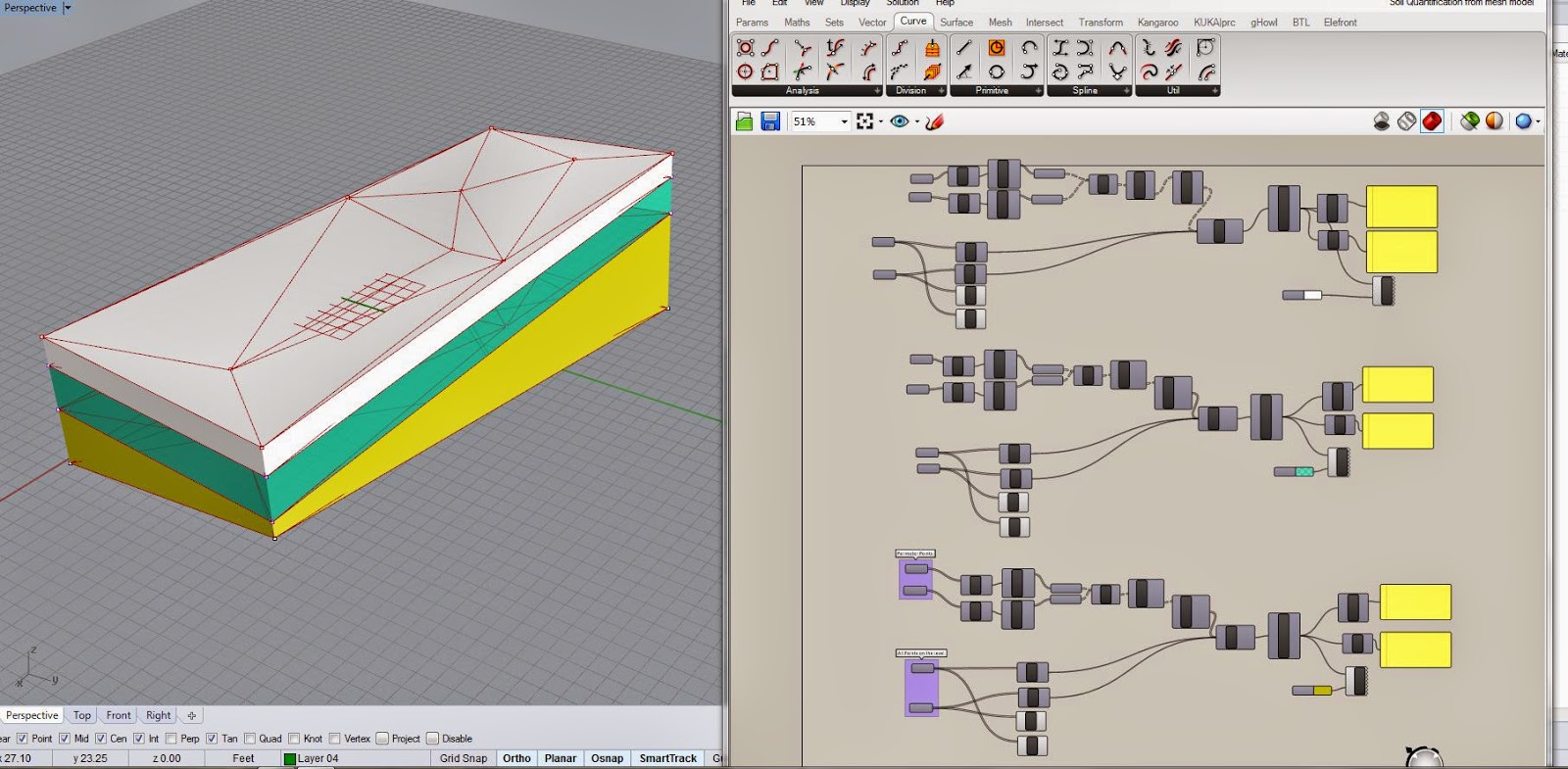
Task: Switch to the Params component tab
Action: (752, 23)
